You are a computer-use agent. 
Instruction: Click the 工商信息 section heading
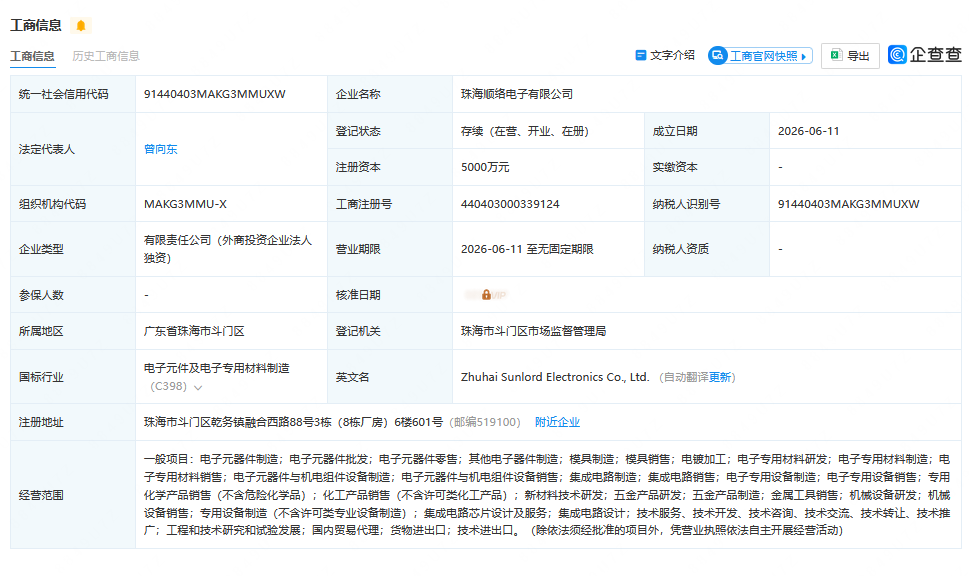36,25
